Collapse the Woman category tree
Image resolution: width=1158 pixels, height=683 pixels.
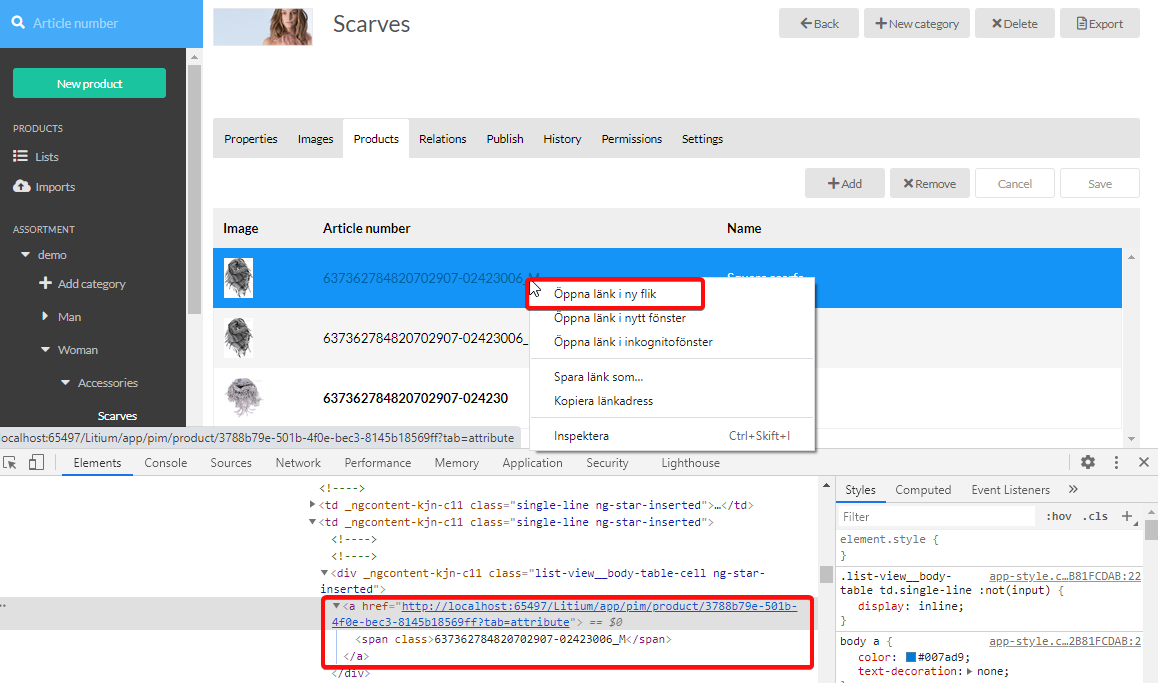[x=45, y=350]
